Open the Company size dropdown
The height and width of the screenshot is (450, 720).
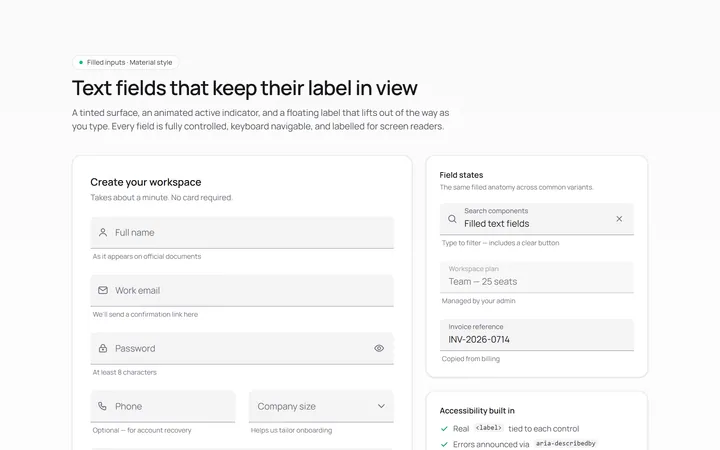coord(321,406)
